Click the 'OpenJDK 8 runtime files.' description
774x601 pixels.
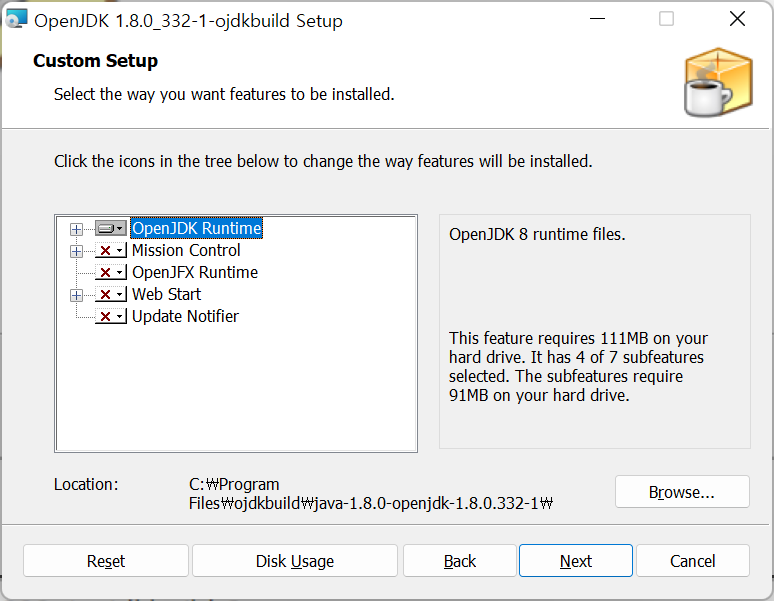click(537, 234)
